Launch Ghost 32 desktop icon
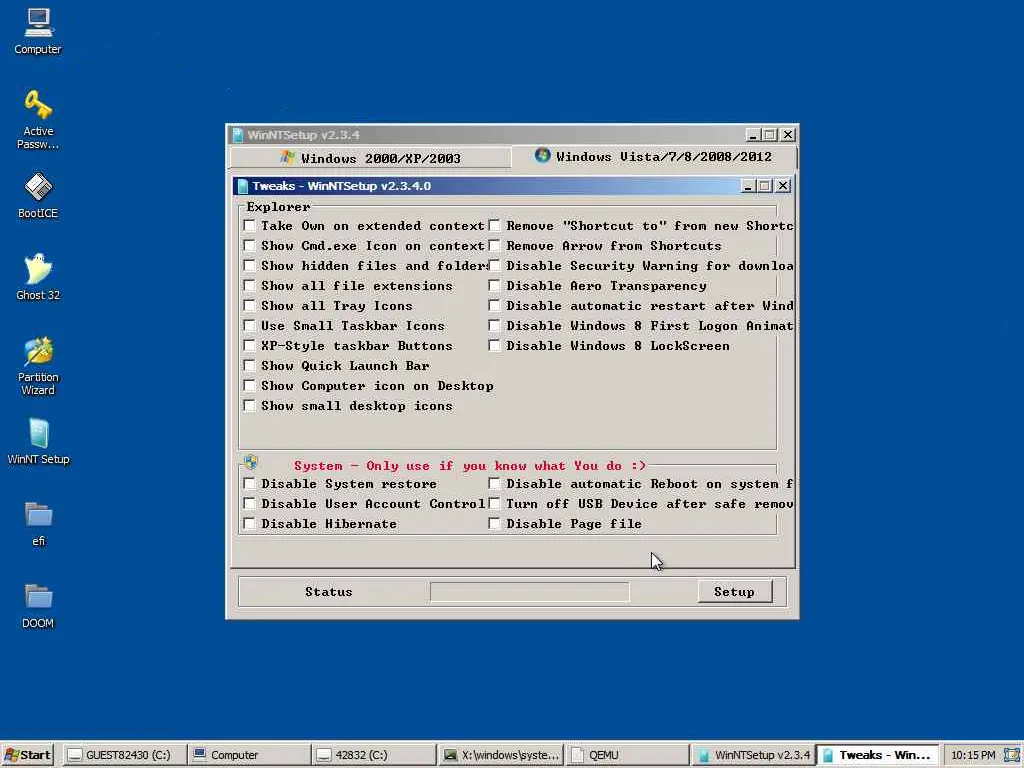The image size is (1024, 768). (x=38, y=277)
